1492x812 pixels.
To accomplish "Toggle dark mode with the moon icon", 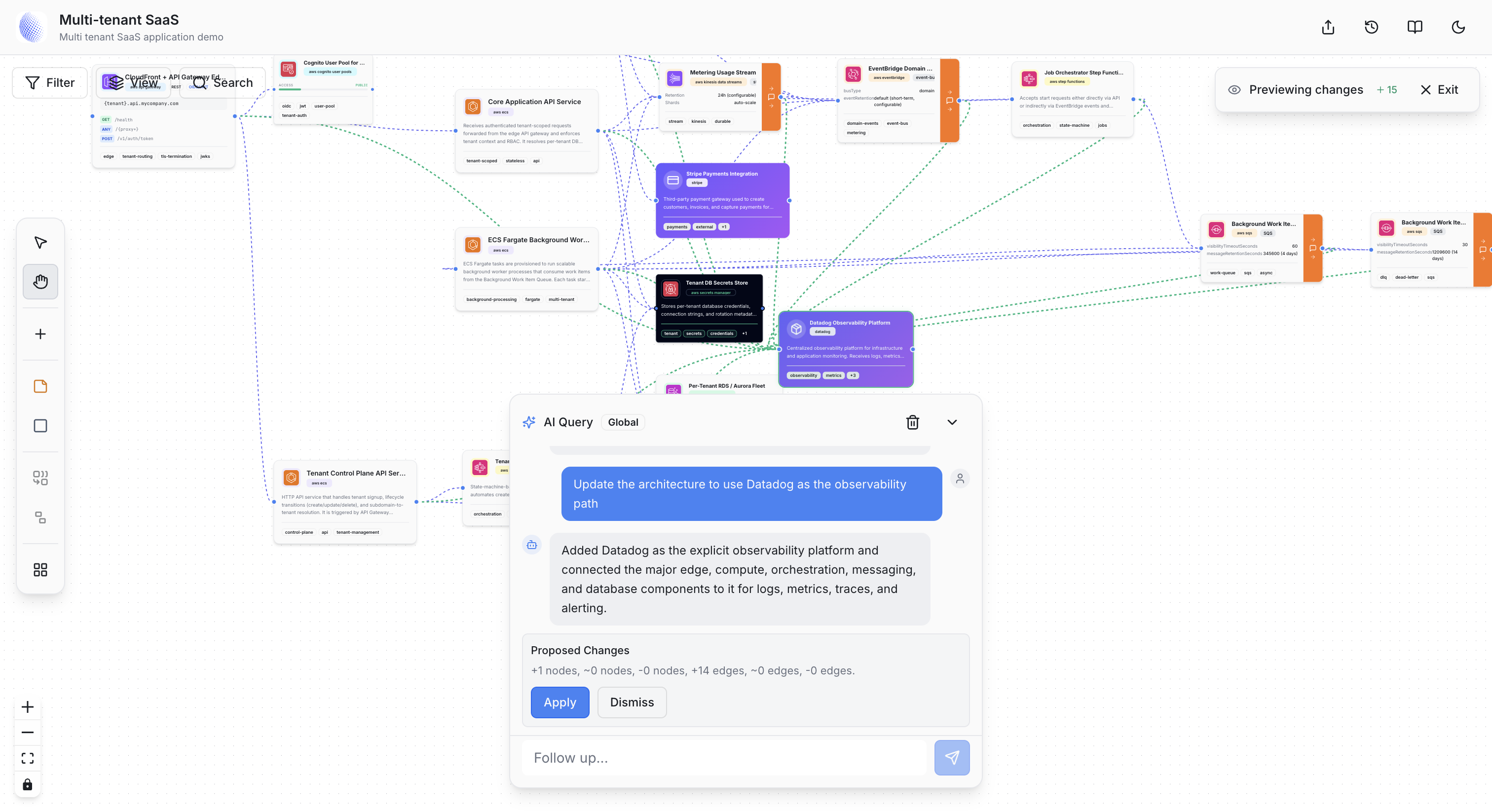I will click(x=1458, y=27).
